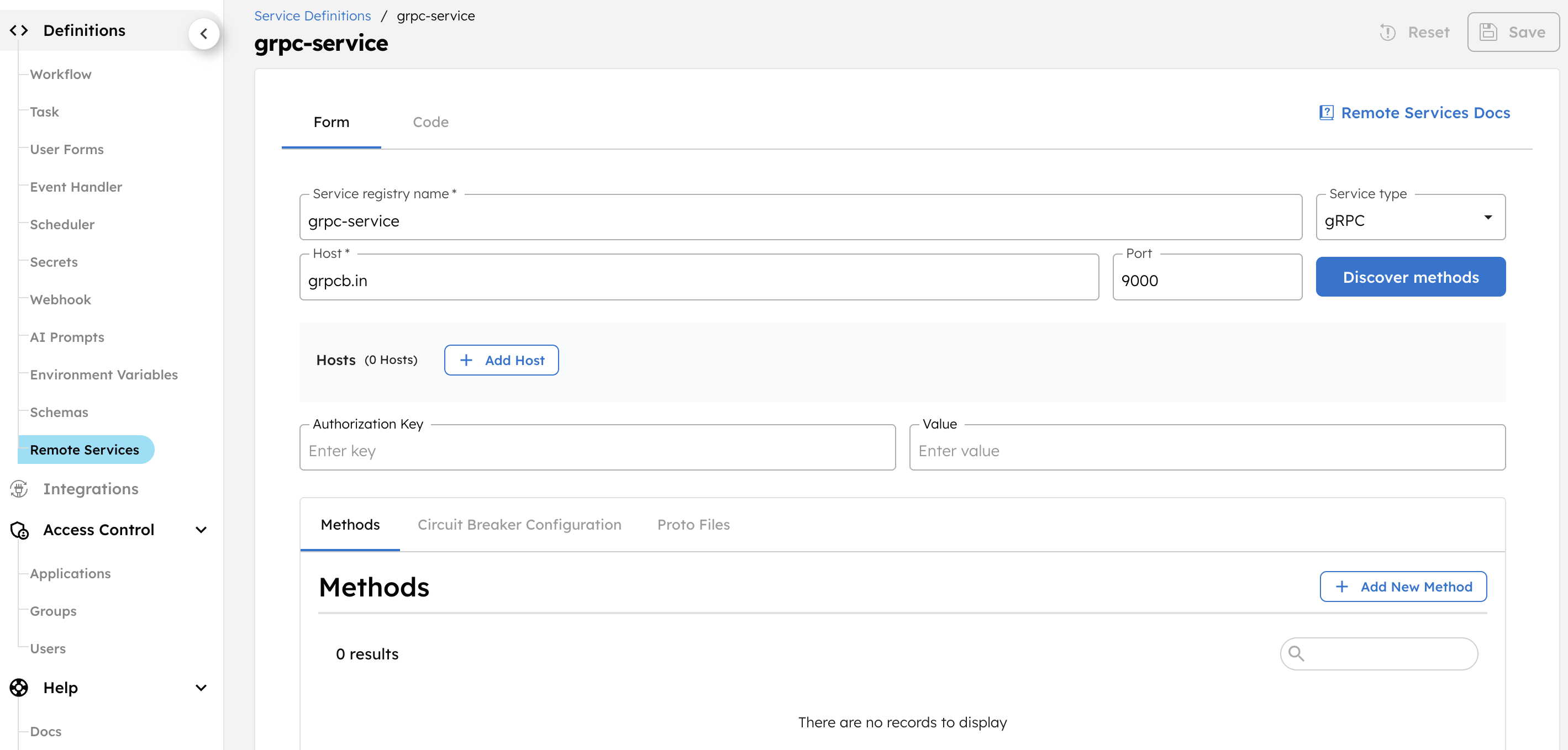This screenshot has width=1568, height=750.
Task: Click the Reset icon at top right
Action: (x=1388, y=32)
